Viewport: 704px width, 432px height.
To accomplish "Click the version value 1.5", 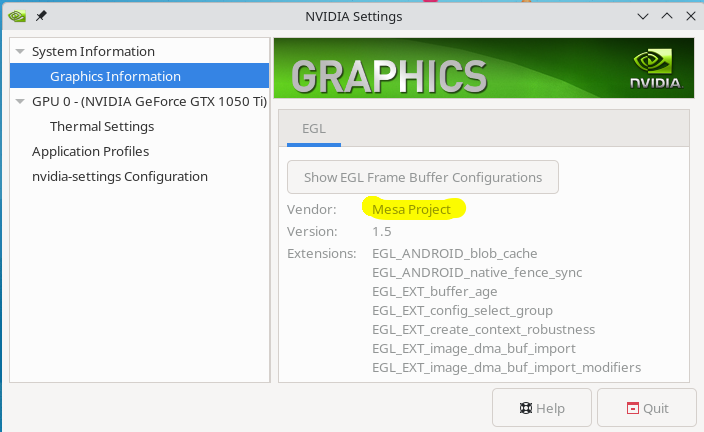I will (x=382, y=232).
